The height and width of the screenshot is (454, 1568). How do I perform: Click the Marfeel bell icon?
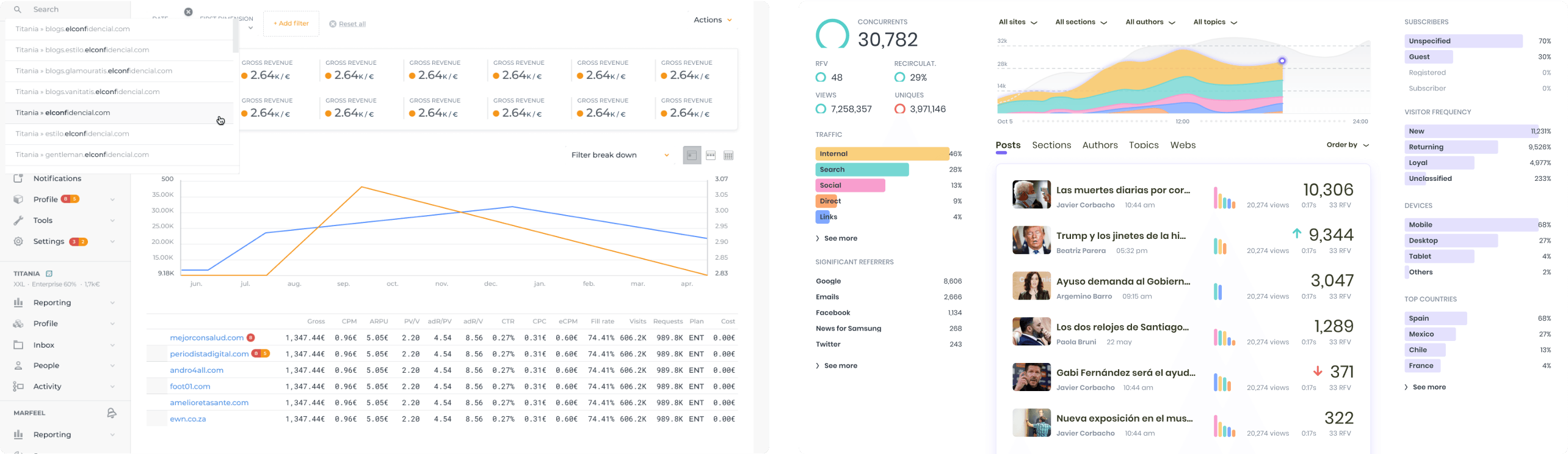(111, 413)
